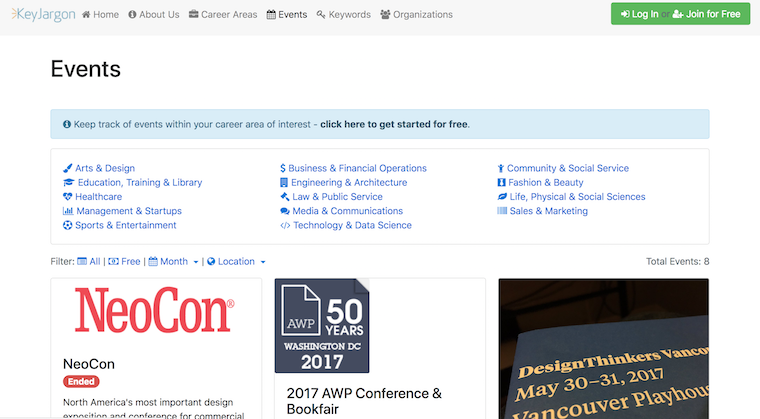Viewport: 760px width, 419px height.
Task: Click the Business dollar sign icon
Action: click(283, 168)
